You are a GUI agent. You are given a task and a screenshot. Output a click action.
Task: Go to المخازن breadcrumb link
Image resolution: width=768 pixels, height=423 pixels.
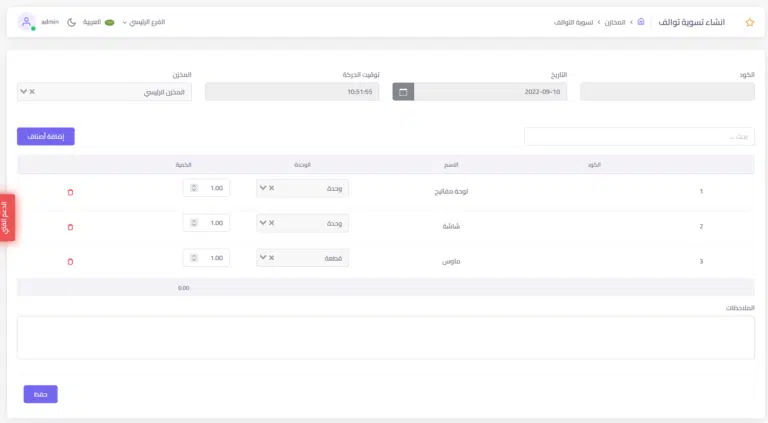[x=614, y=22]
